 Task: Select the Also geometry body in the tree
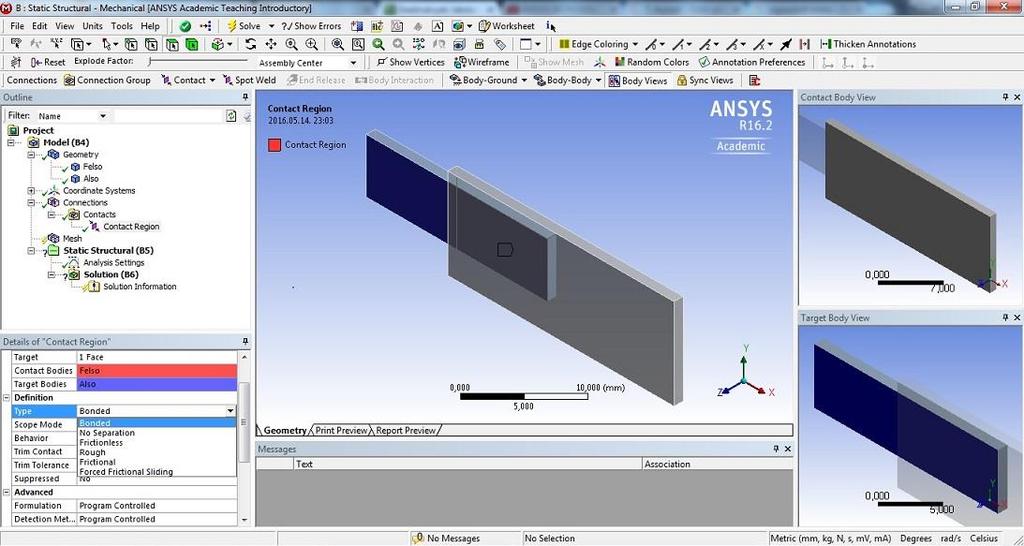(91, 178)
